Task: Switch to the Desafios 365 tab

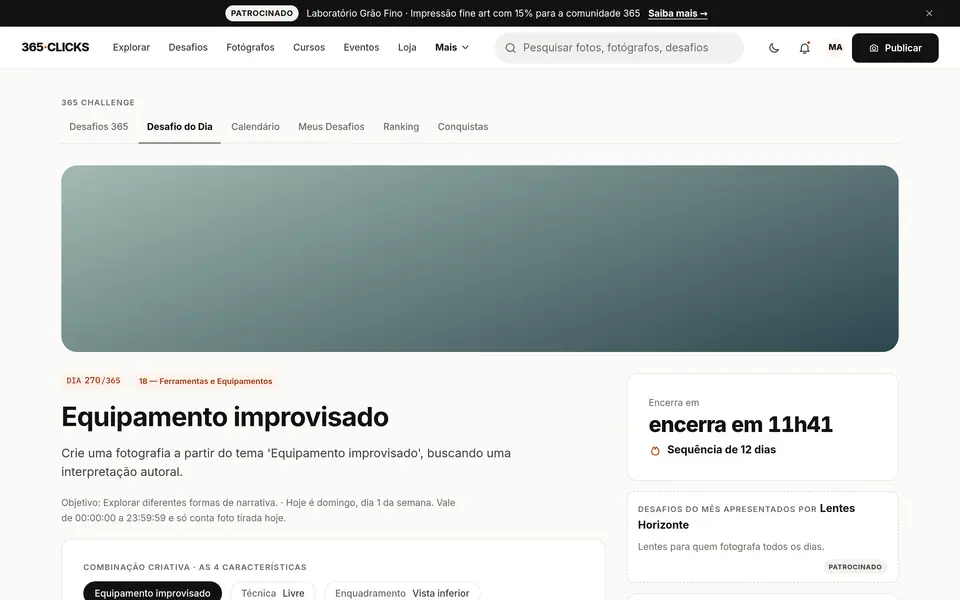Action: (99, 127)
